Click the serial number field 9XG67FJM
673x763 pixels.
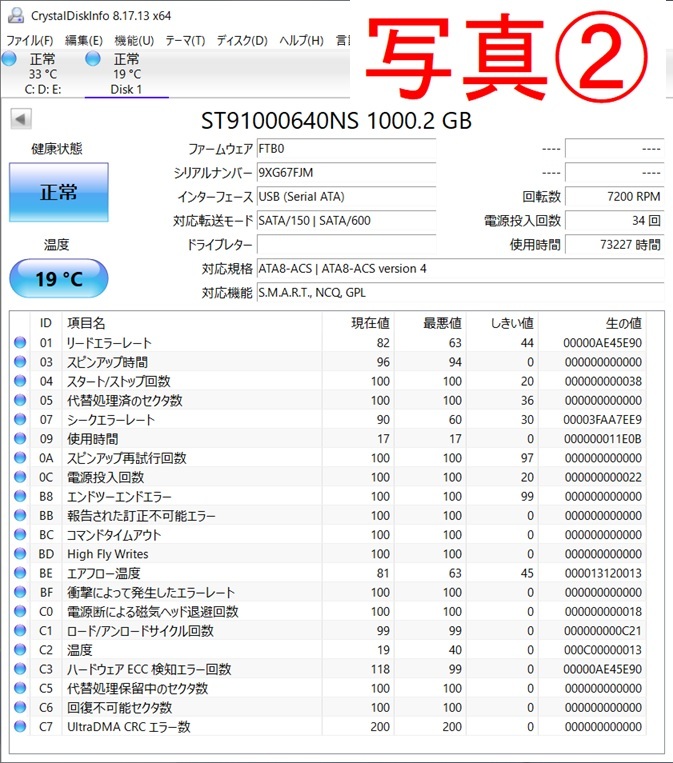346,172
